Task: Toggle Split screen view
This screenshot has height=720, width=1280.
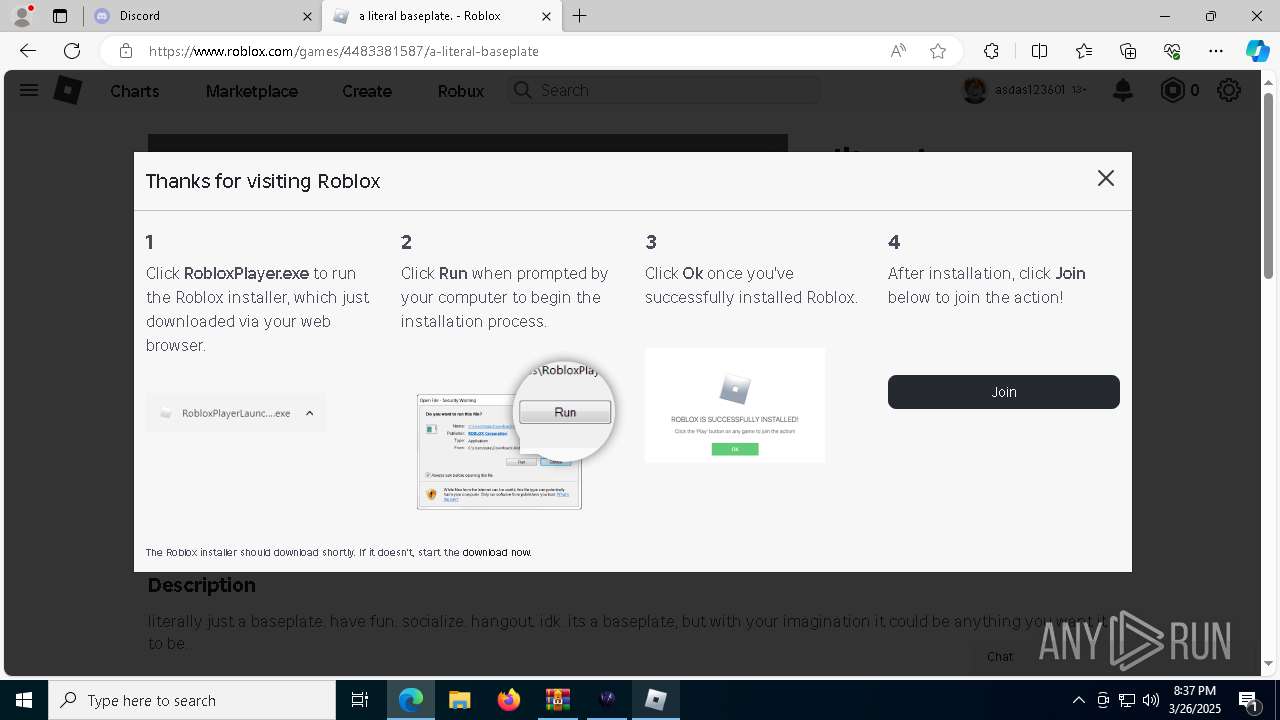Action: tap(1039, 51)
